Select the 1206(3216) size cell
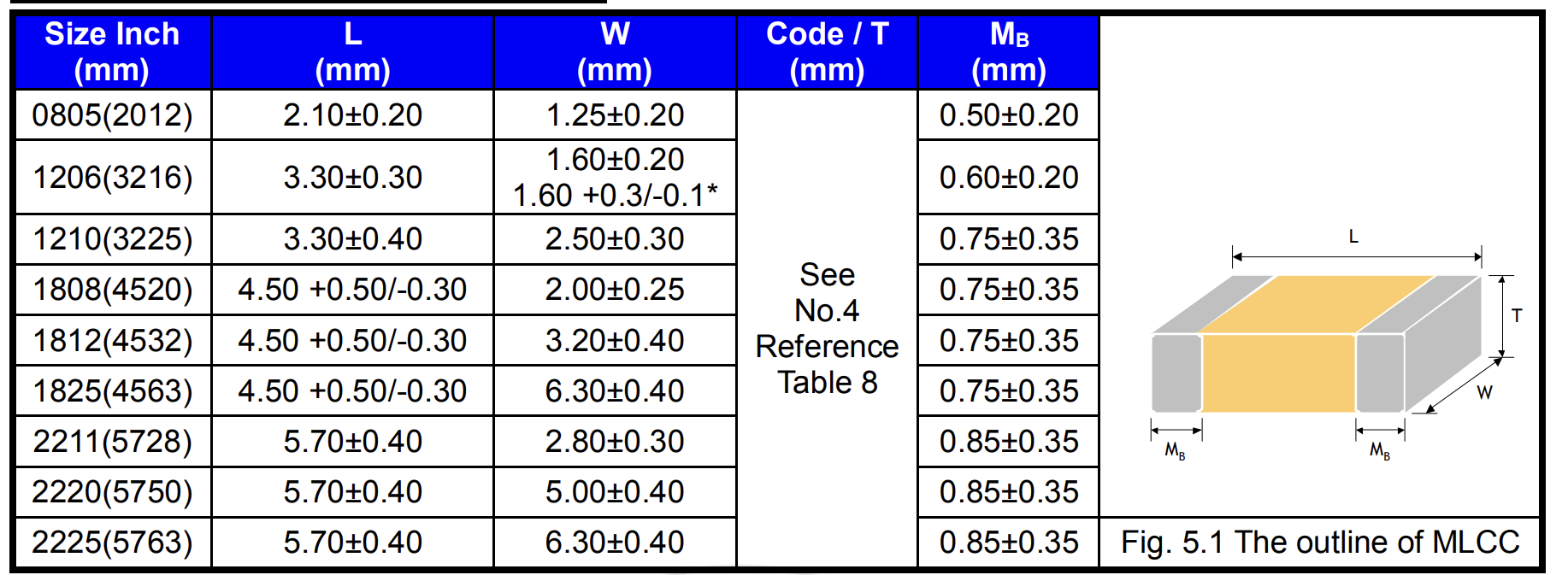 tap(112, 178)
